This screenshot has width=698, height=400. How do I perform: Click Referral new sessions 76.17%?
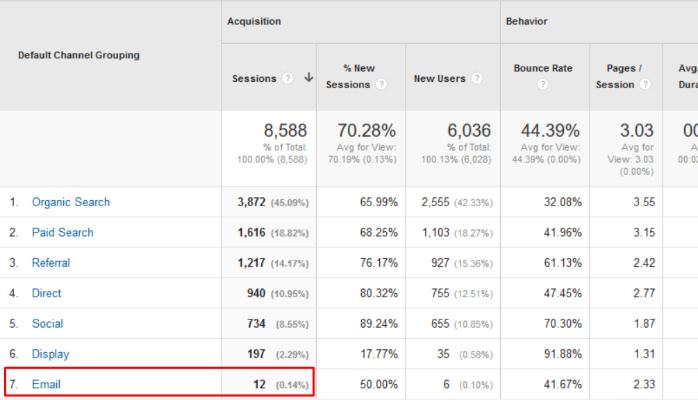point(379,263)
